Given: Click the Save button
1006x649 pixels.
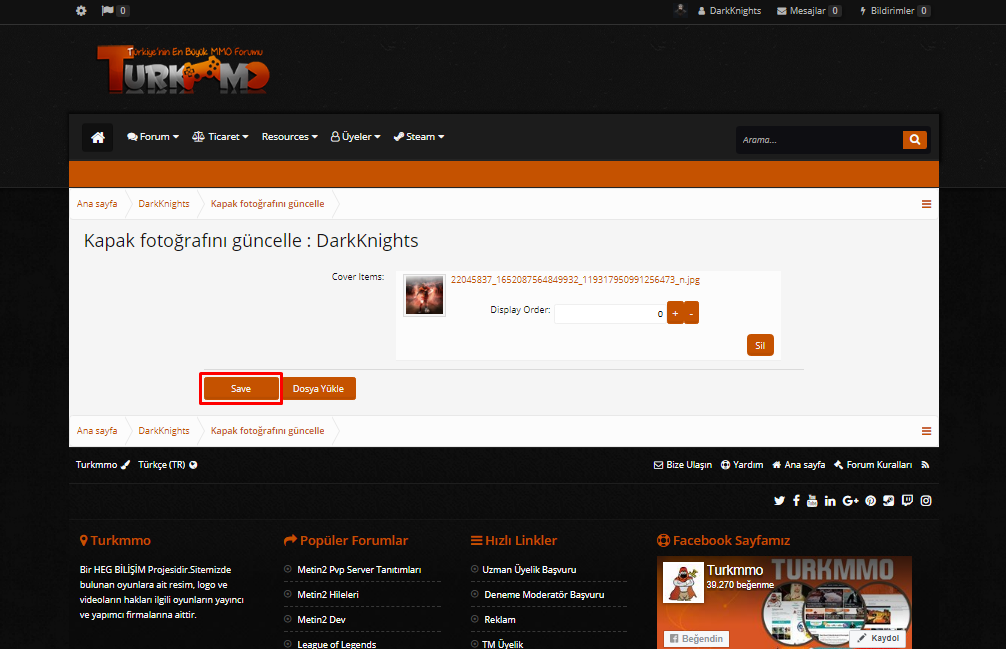Looking at the screenshot, I should pos(241,389).
